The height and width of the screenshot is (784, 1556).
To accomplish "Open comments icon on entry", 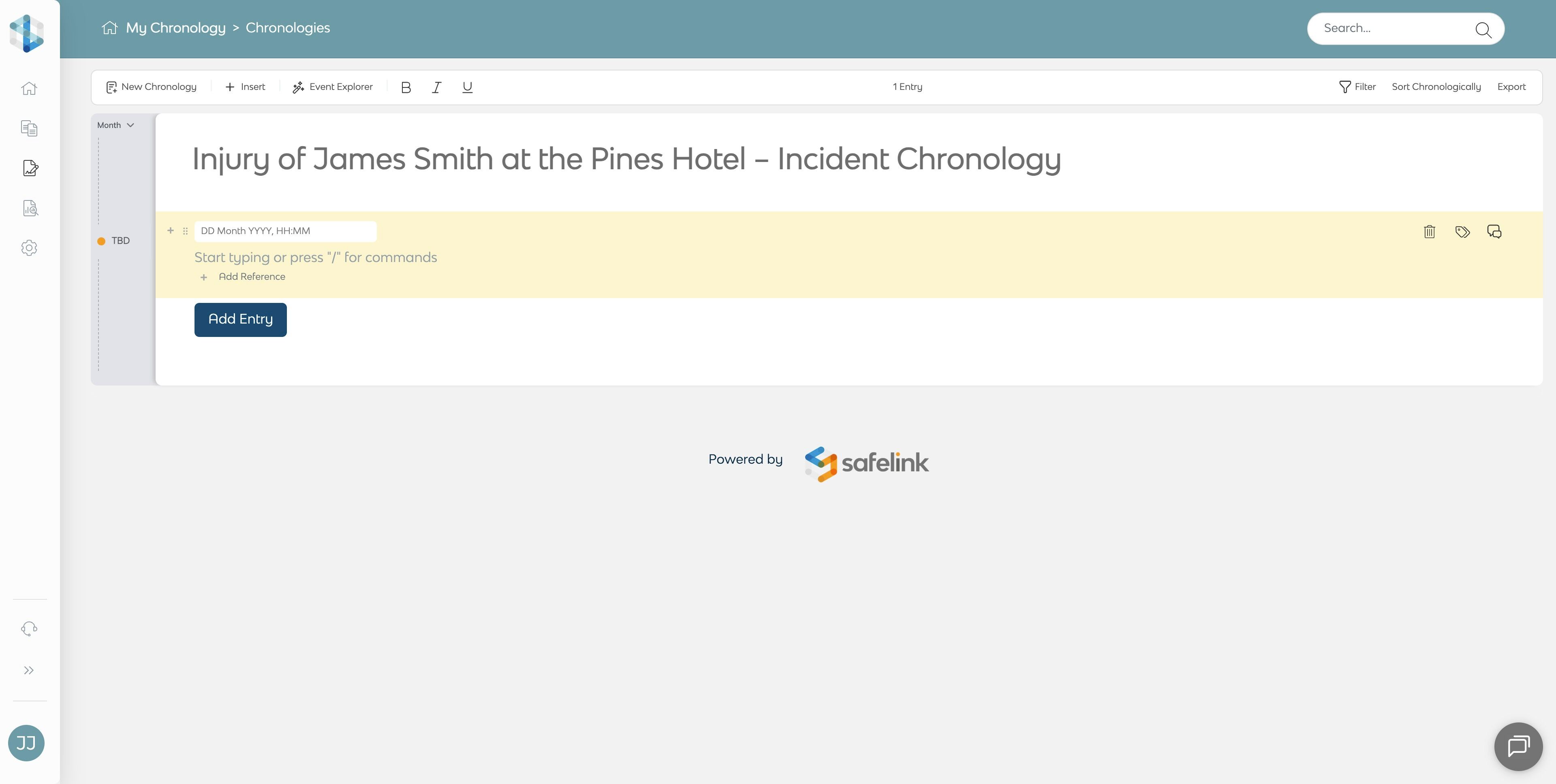I will tap(1494, 232).
